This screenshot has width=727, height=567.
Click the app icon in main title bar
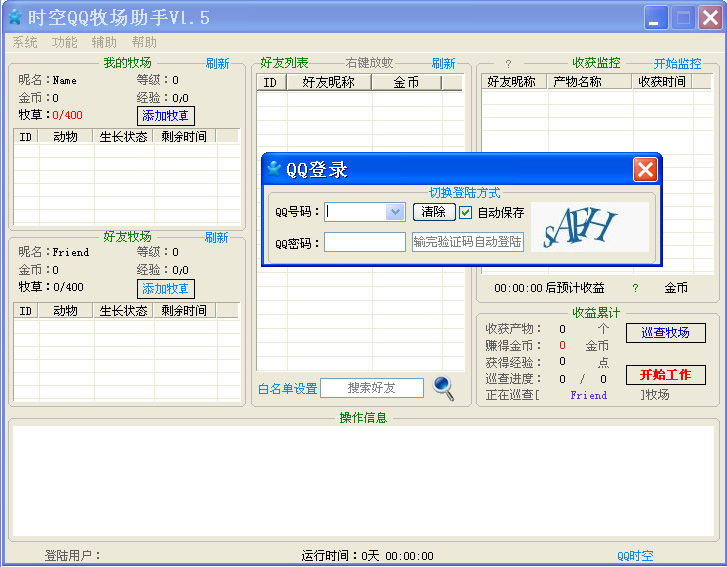click(15, 17)
